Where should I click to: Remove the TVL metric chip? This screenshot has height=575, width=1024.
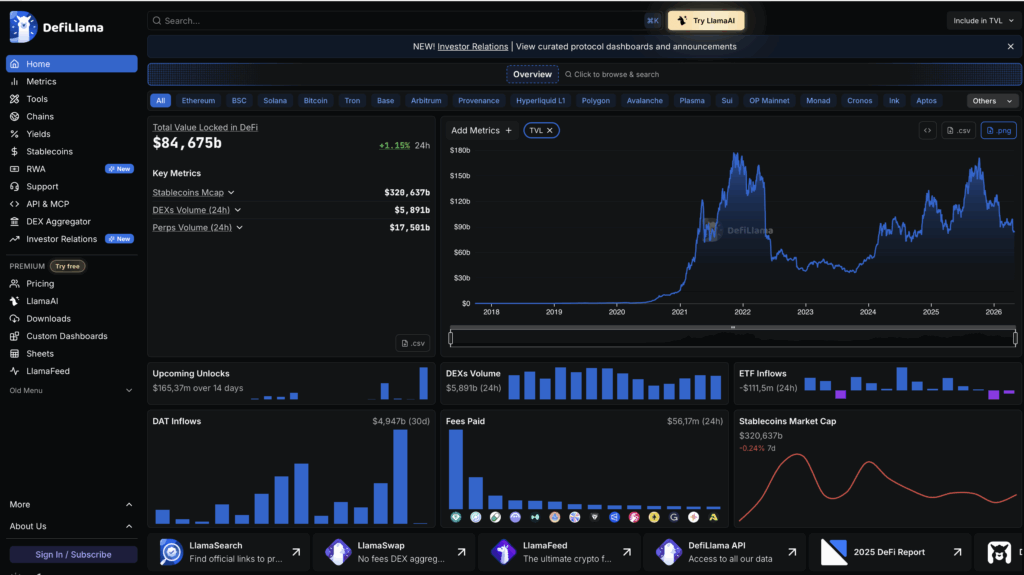(x=550, y=130)
